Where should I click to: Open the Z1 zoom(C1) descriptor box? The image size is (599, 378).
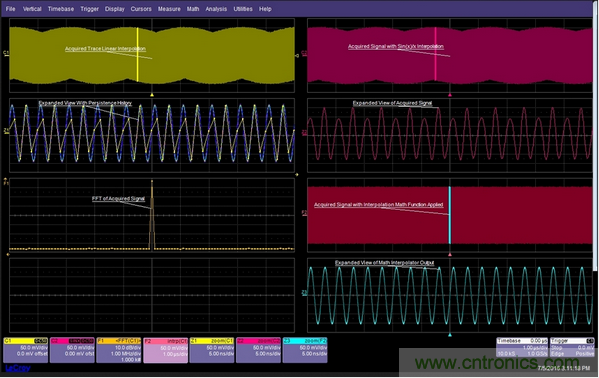212,350
